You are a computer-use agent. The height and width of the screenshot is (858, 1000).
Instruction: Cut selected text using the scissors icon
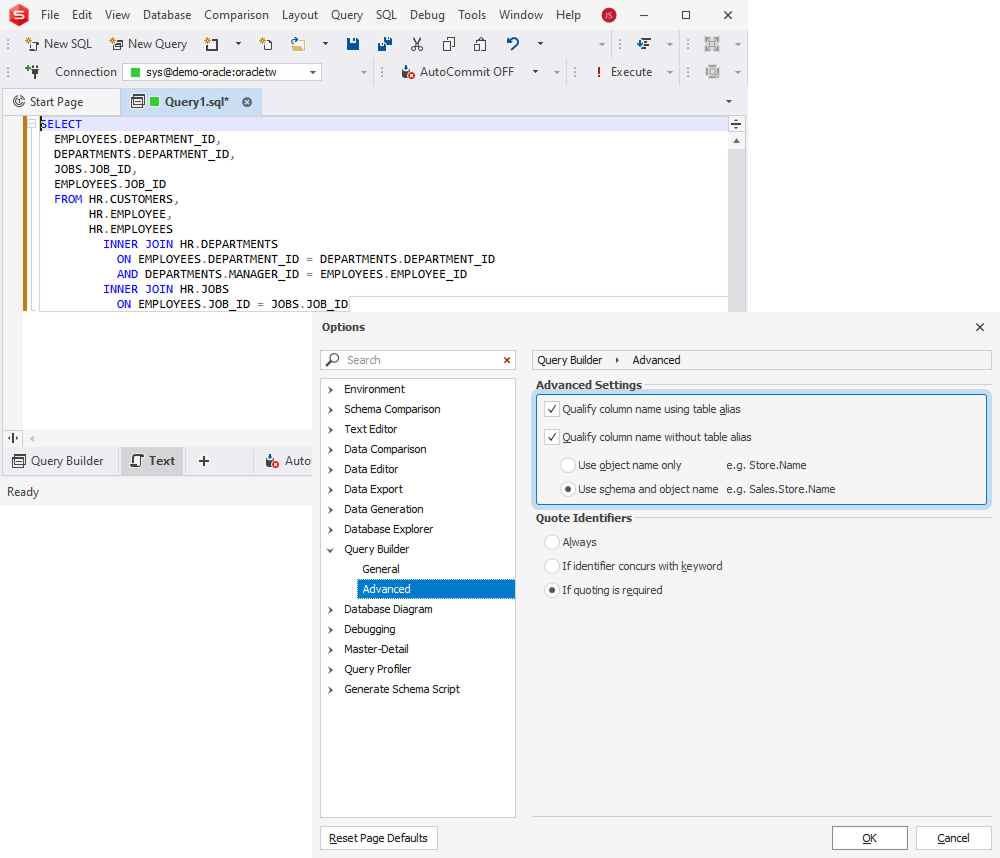(x=417, y=44)
